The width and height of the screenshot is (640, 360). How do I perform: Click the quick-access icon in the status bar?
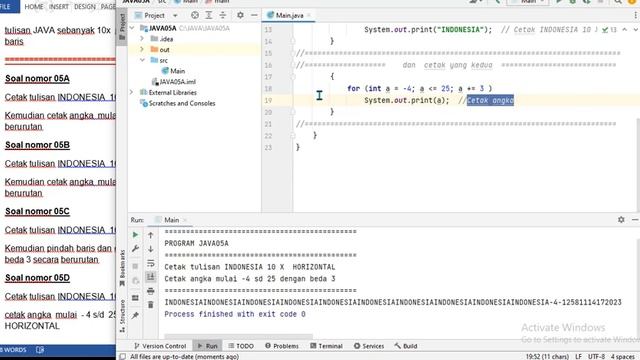tap(122, 356)
